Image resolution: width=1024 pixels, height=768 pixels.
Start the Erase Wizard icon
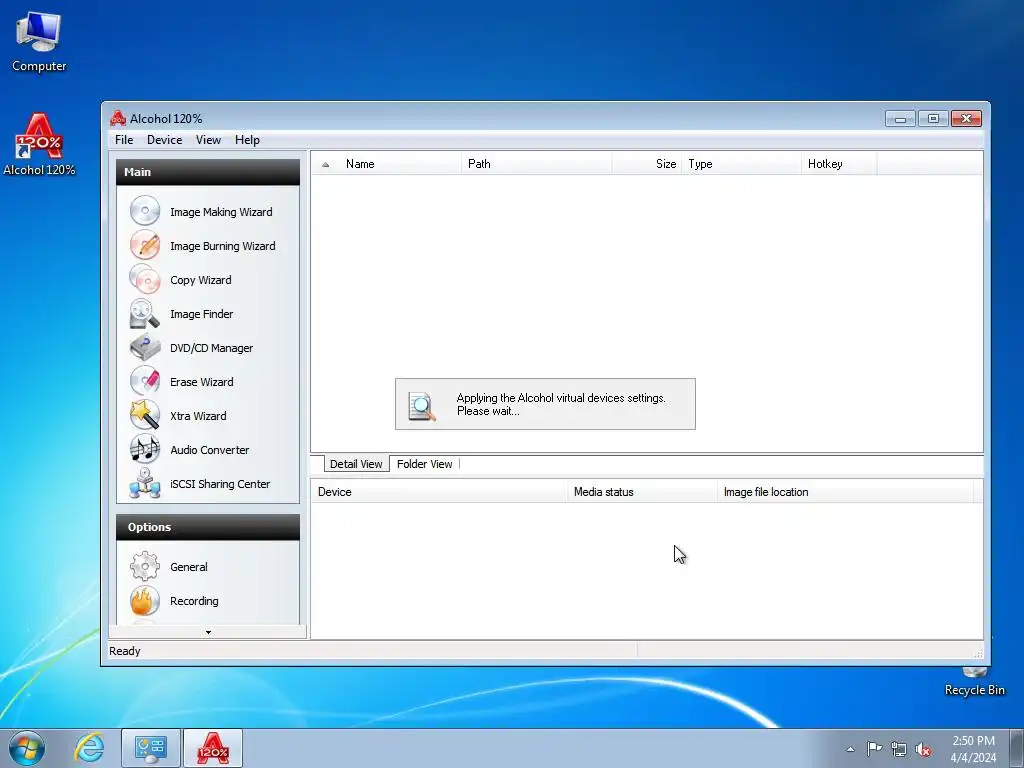[145, 381]
